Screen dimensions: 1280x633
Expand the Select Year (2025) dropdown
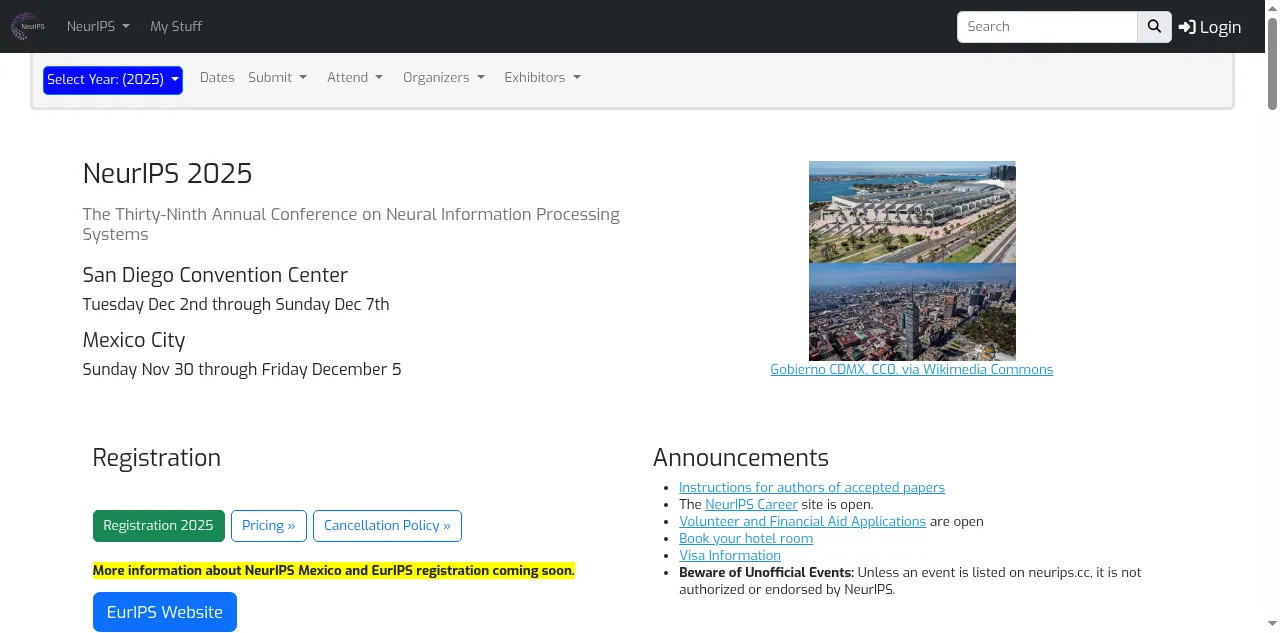click(x=113, y=80)
